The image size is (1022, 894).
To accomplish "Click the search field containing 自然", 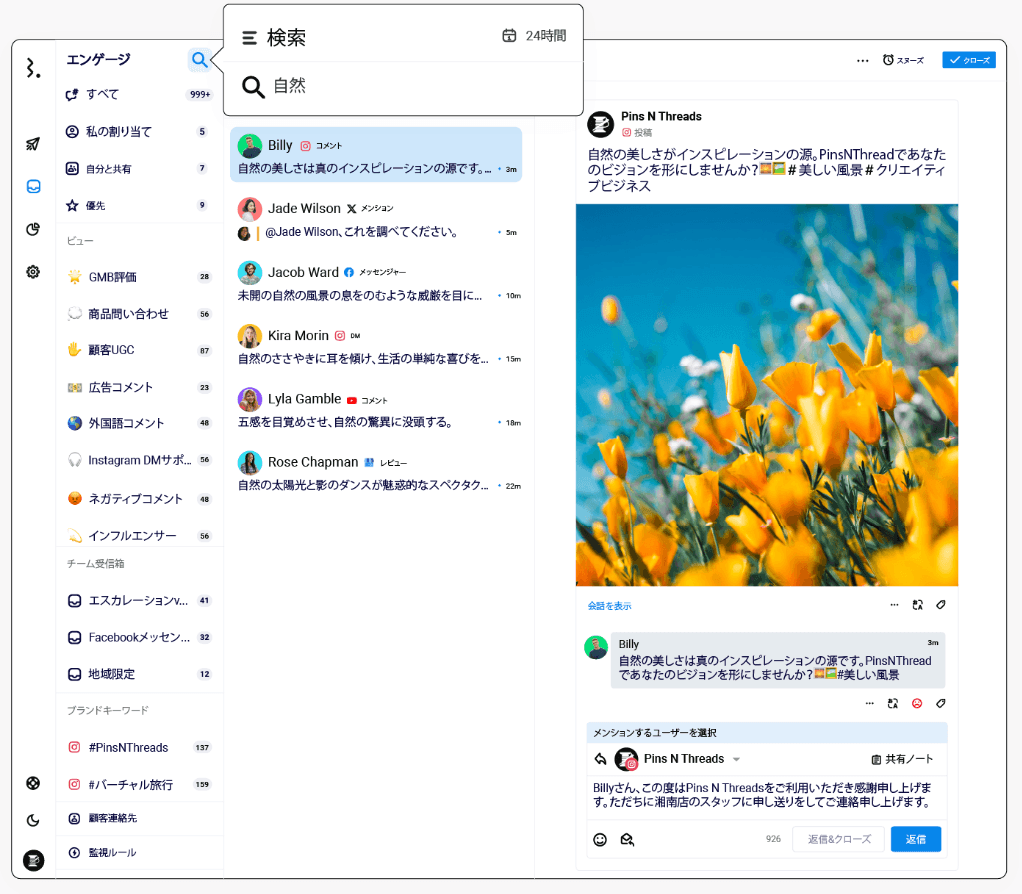I will pos(400,87).
